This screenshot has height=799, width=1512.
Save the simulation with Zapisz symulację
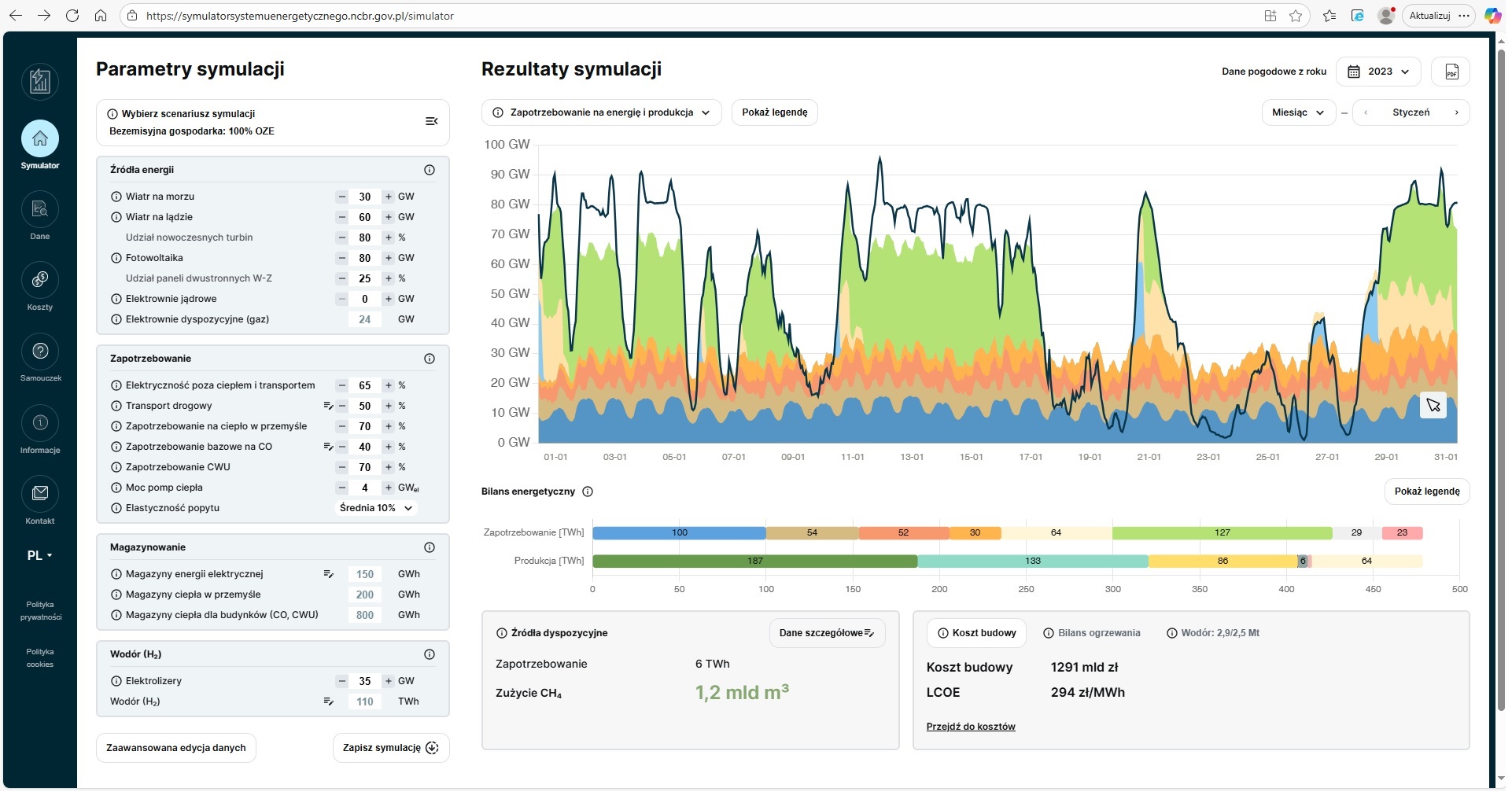[390, 747]
